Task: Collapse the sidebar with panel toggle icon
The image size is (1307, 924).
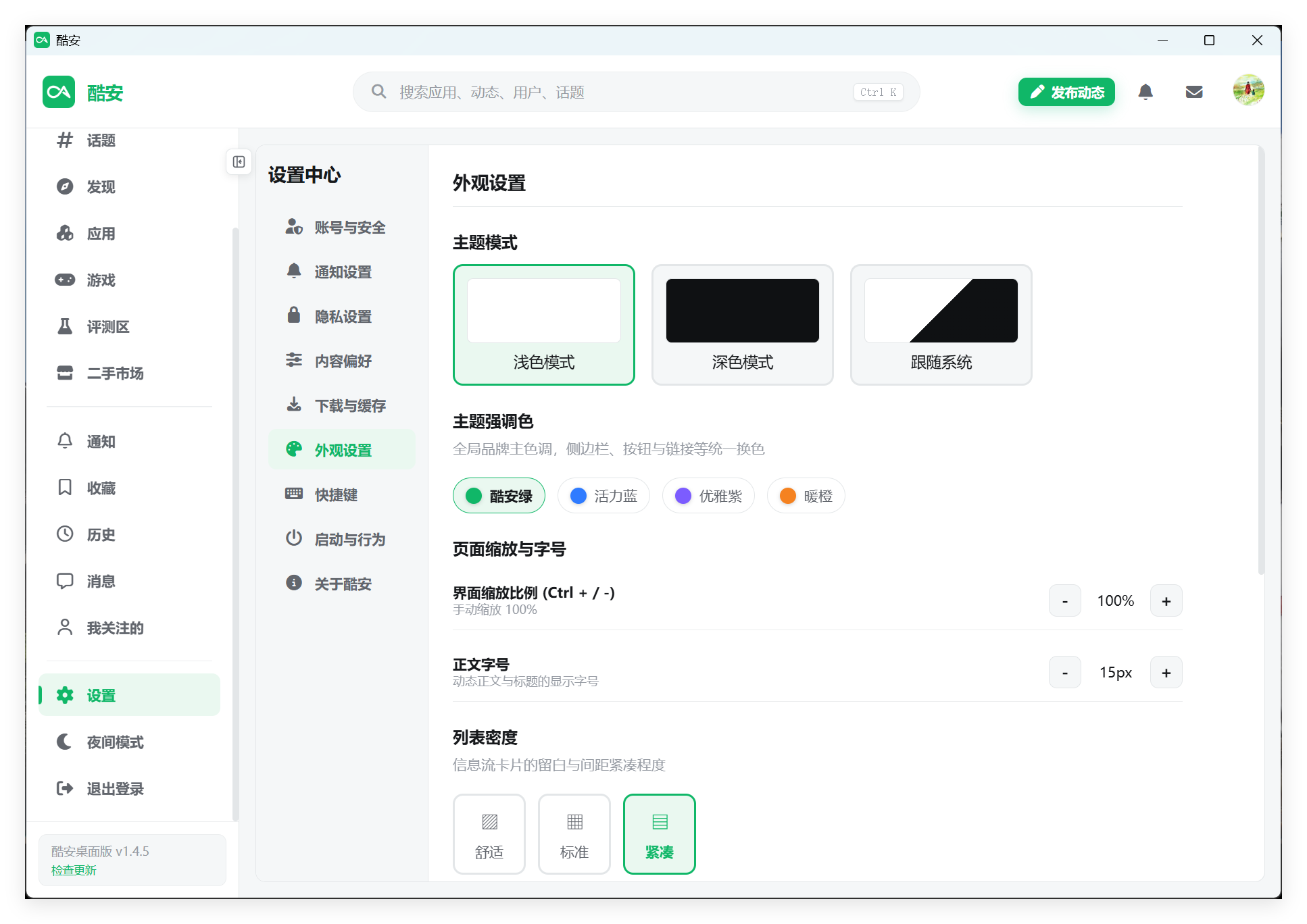Action: (239, 162)
